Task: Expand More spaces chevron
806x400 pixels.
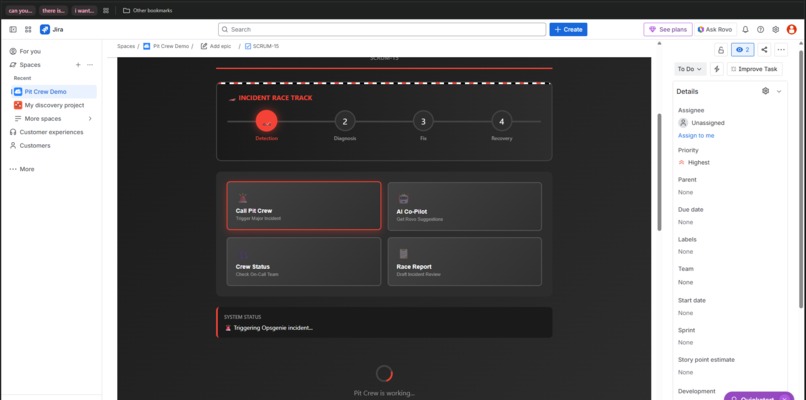Action: pos(90,119)
